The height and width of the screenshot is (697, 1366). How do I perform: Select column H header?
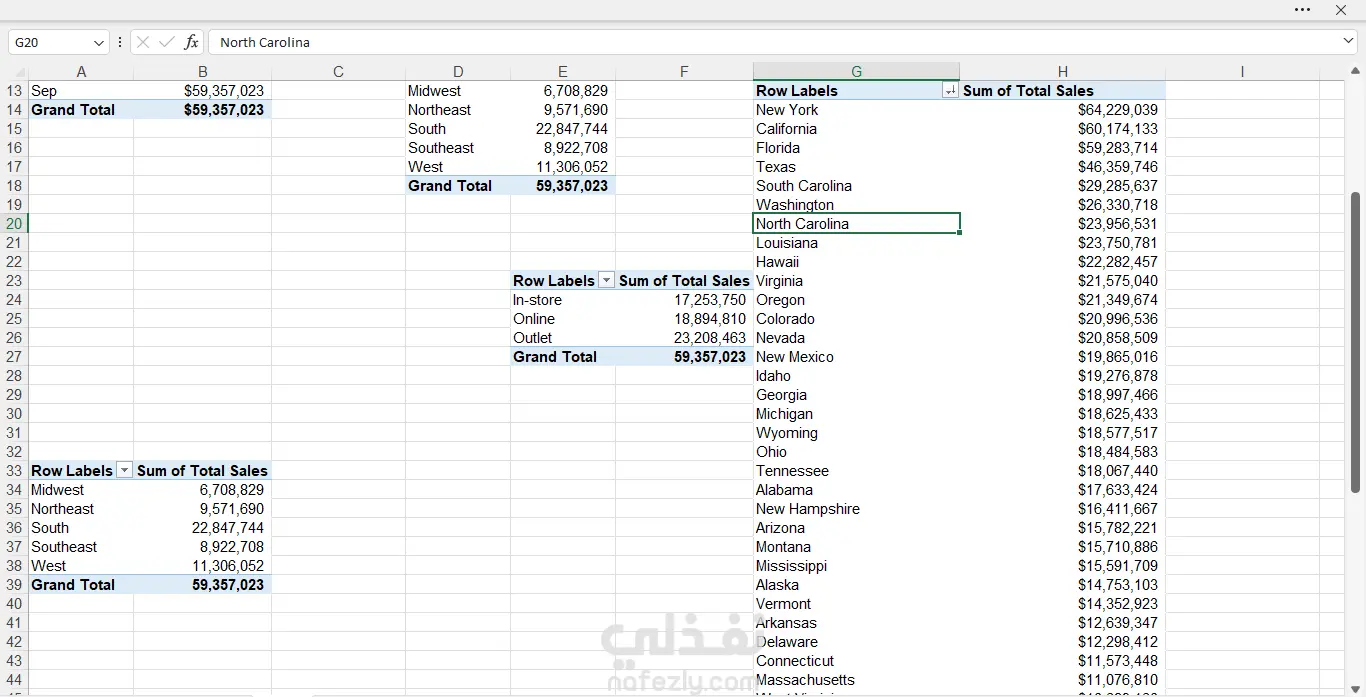click(x=1063, y=71)
